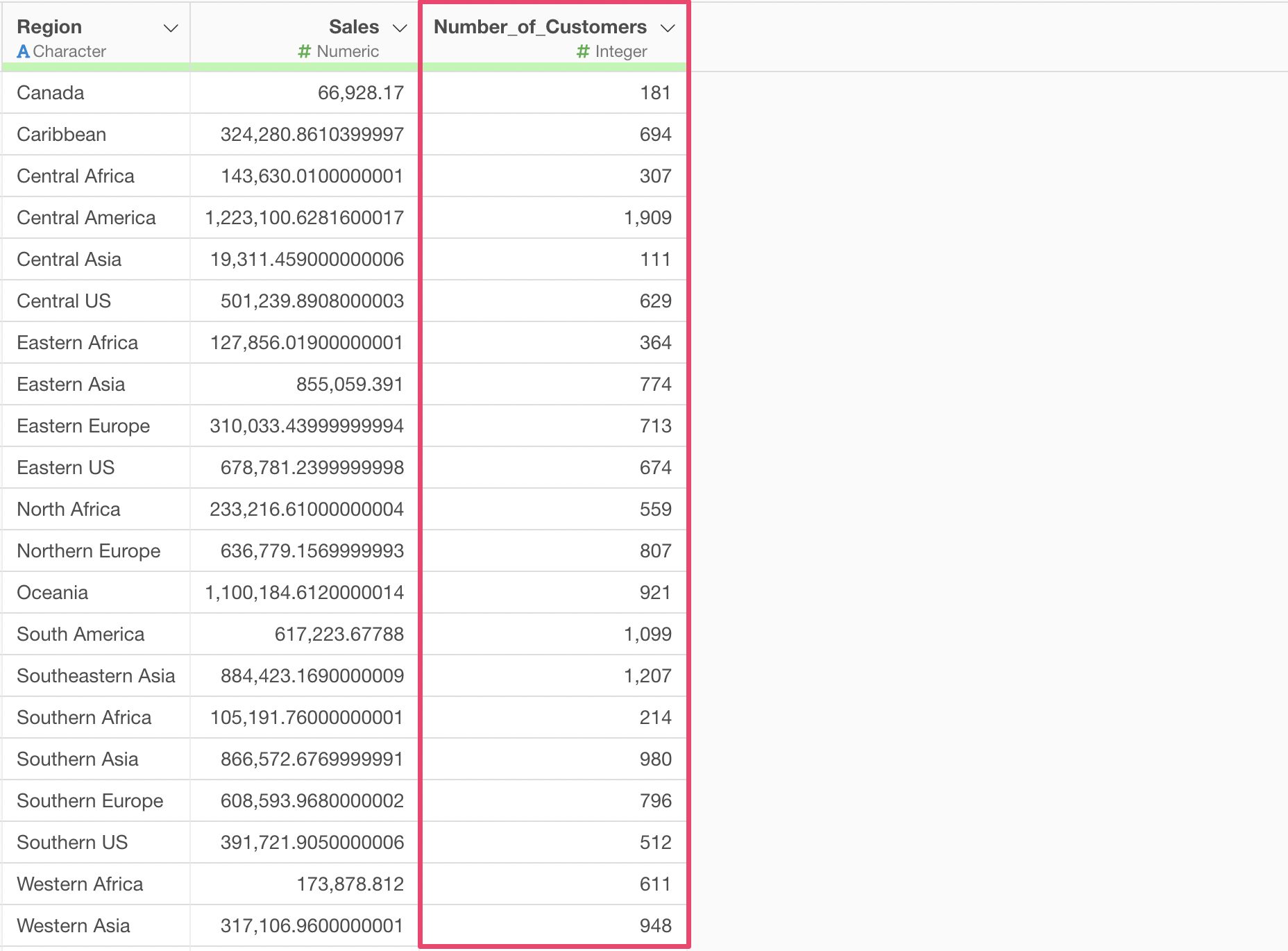Click Eastern Asia sales value 855,059.391
The width and height of the screenshot is (1288, 951).
point(349,385)
